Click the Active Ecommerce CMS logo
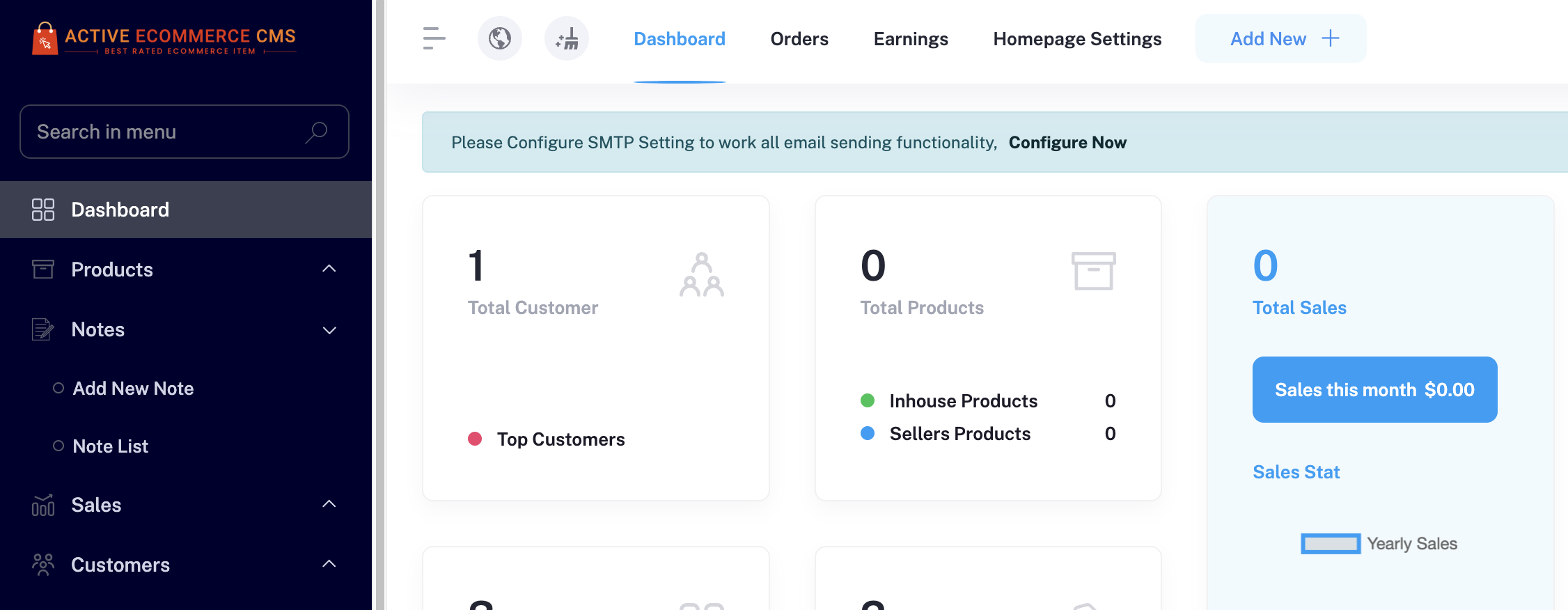This screenshot has height=610, width=1568. (x=164, y=38)
